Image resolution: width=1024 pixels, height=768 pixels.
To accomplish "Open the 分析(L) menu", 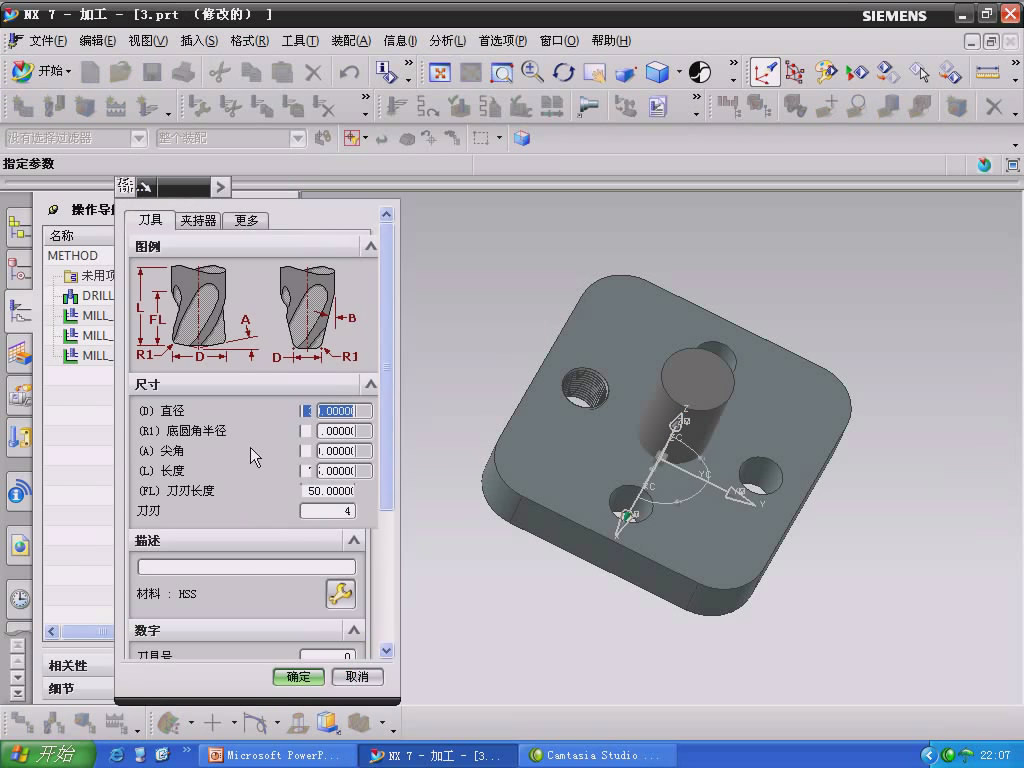I will 447,41.
